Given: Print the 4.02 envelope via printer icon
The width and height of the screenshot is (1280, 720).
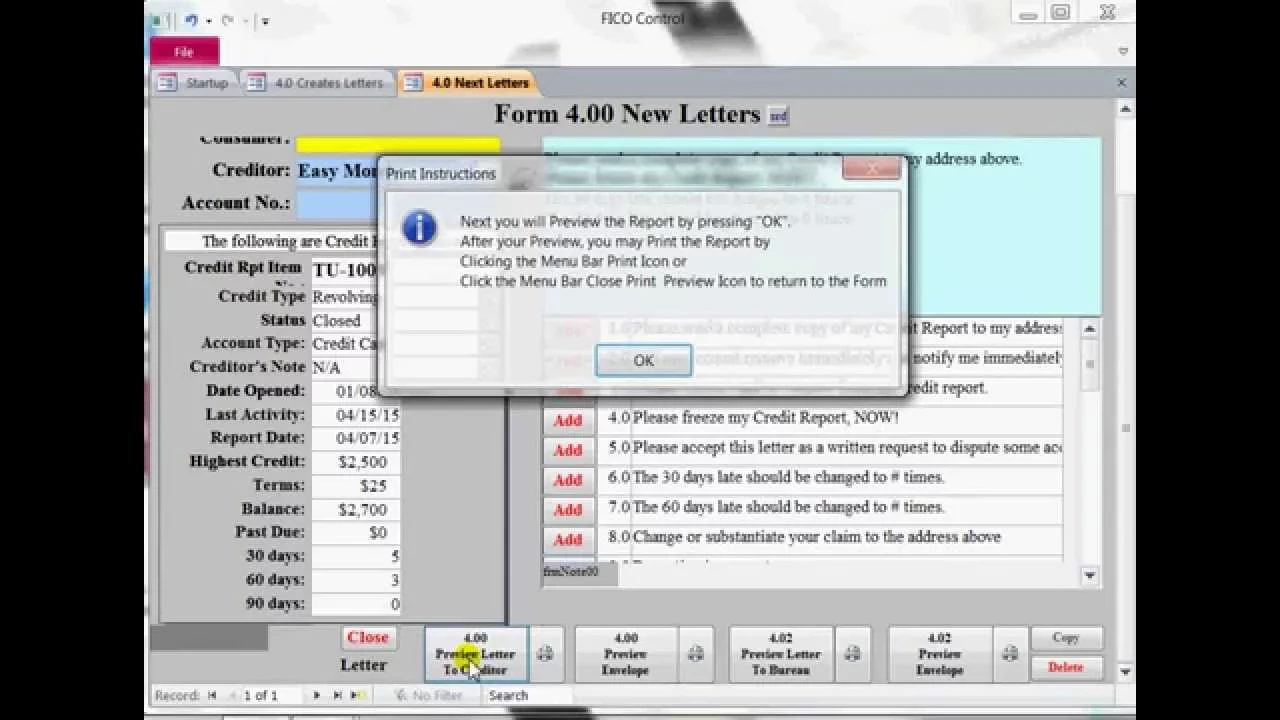Looking at the screenshot, I should pos(1010,654).
